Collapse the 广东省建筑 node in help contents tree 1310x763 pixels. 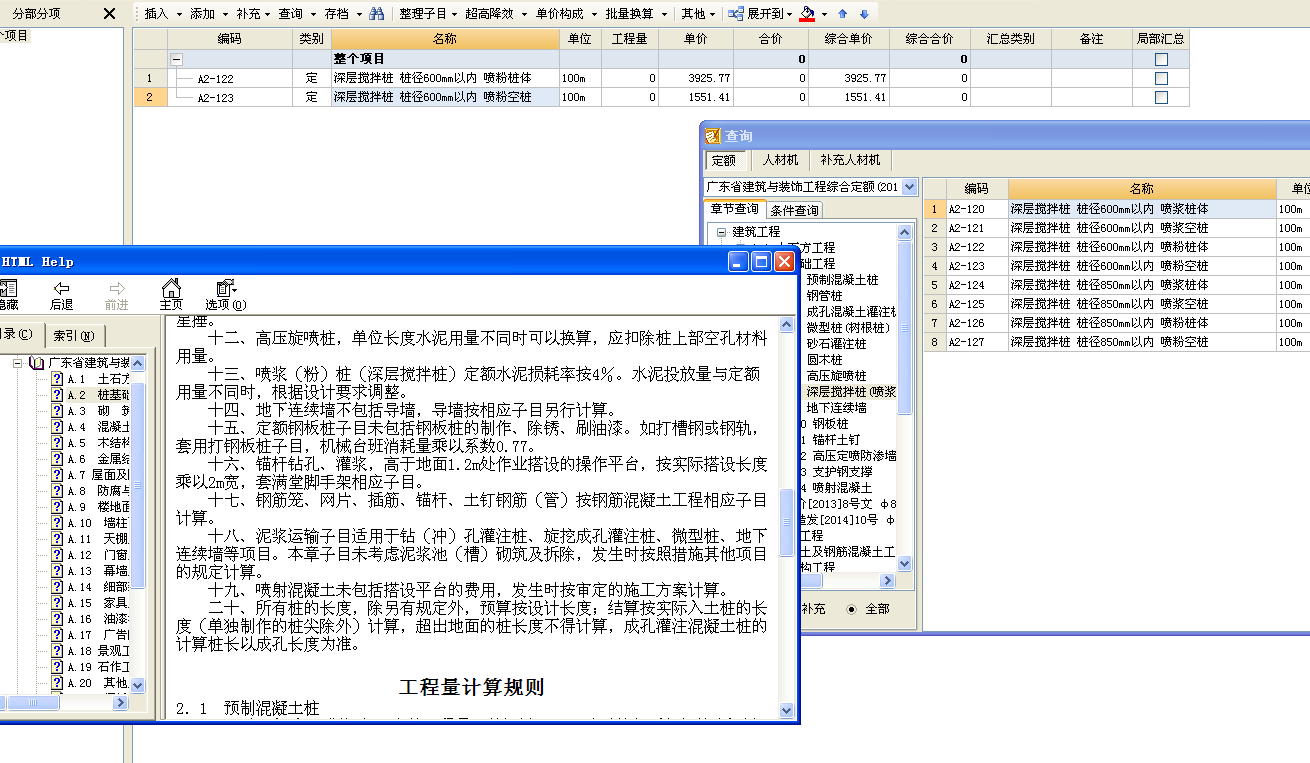coord(18,363)
